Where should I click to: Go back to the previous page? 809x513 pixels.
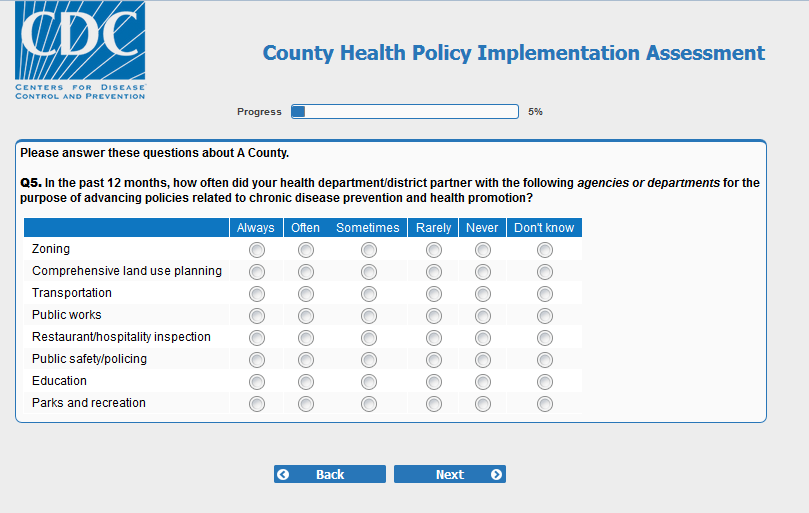pyautogui.click(x=329, y=475)
